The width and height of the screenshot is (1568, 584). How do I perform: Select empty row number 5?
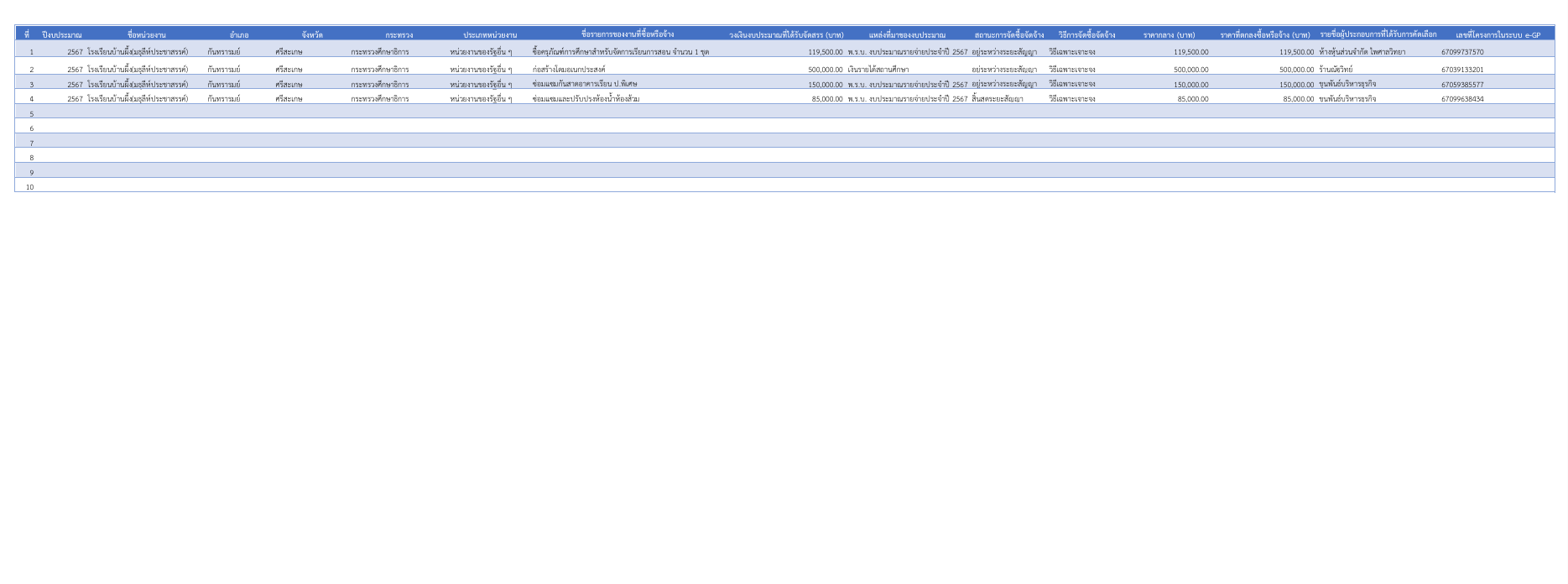point(32,114)
